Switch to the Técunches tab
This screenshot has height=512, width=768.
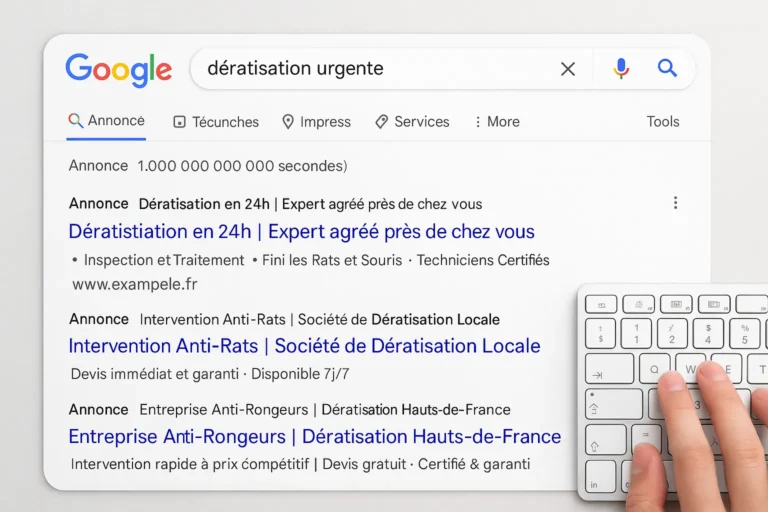pos(216,122)
